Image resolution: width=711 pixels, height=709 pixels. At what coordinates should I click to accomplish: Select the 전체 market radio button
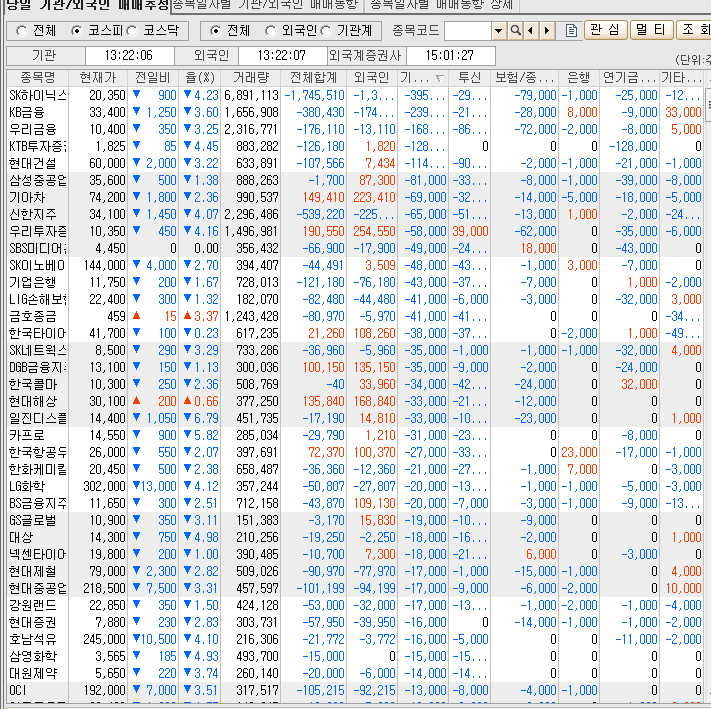coord(21,31)
